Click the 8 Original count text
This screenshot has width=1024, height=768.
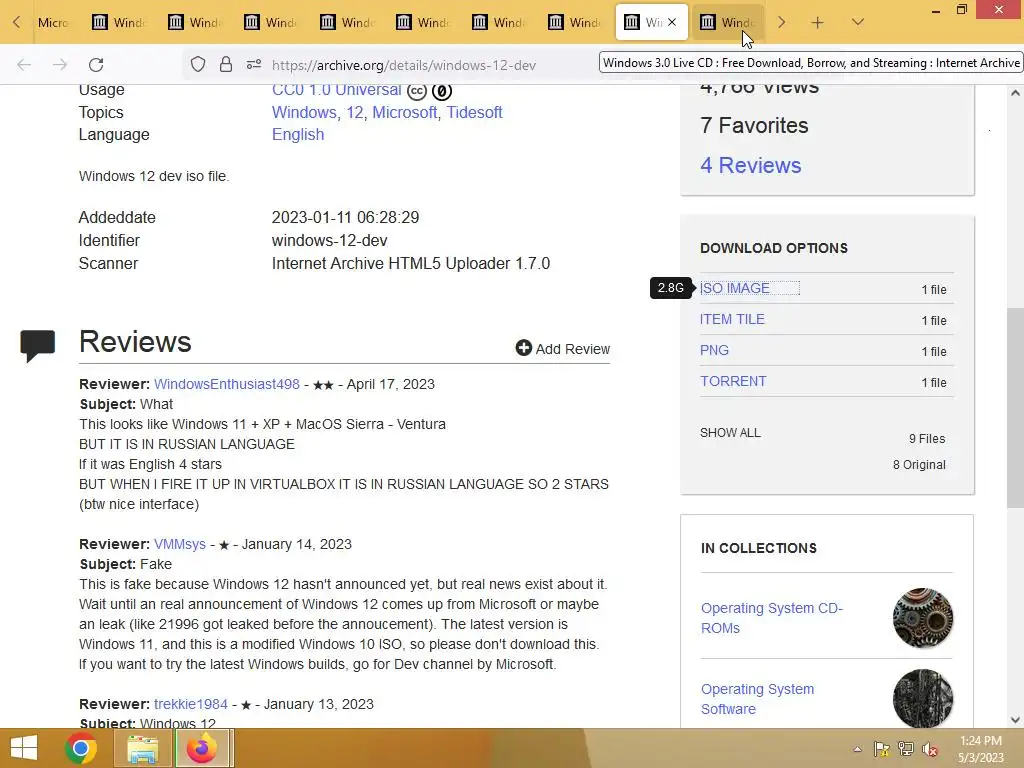(x=920, y=465)
